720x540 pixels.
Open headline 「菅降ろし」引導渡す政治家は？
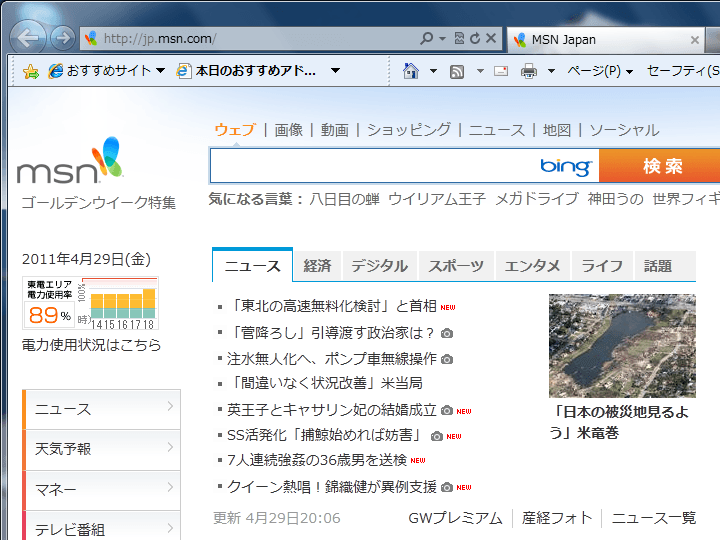click(x=331, y=333)
